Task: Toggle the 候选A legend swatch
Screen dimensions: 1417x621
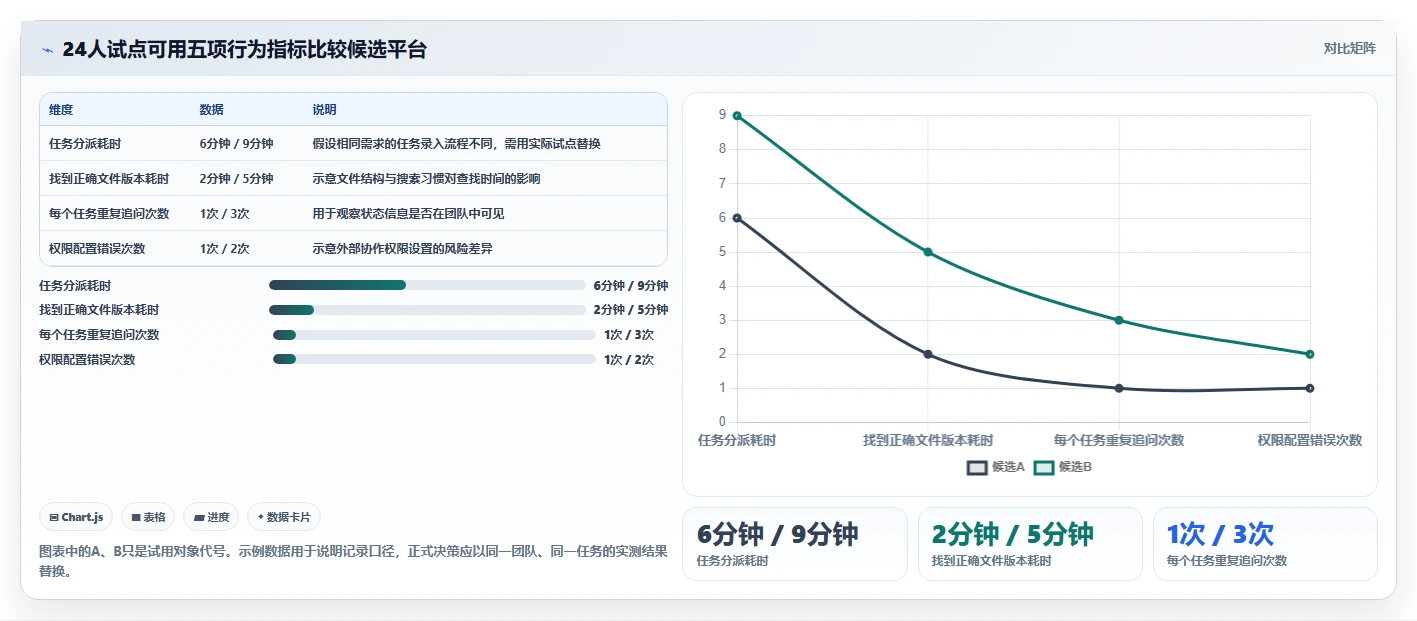Action: 977,467
